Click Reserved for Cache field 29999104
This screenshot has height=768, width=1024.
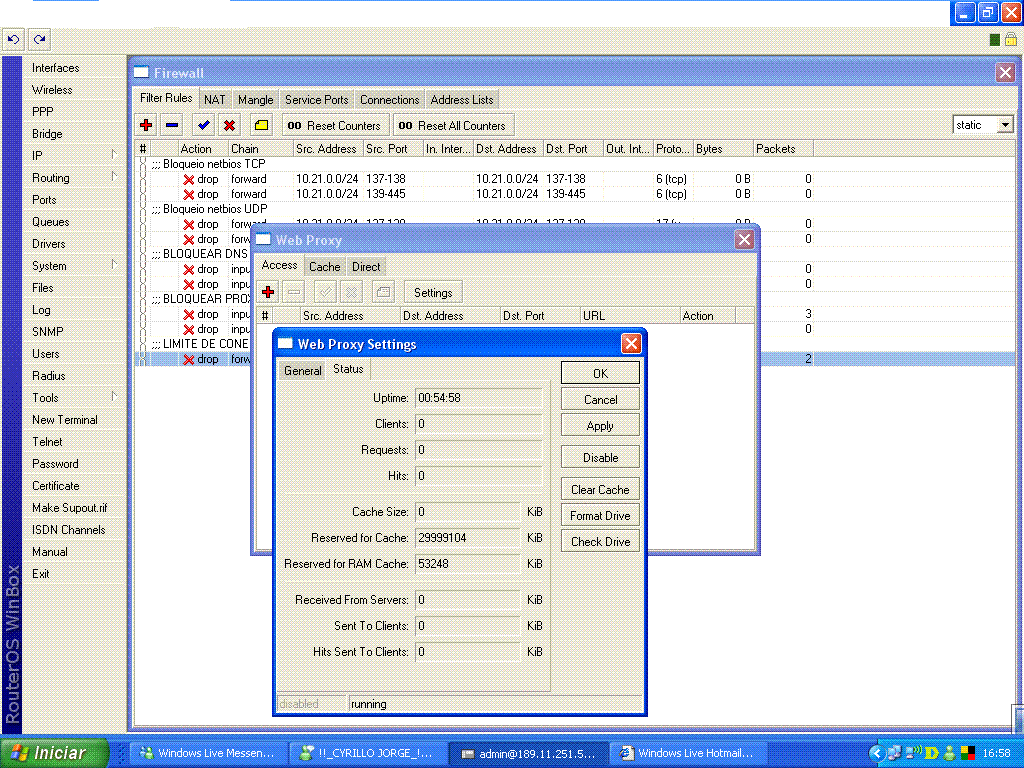pyautogui.click(x=468, y=538)
